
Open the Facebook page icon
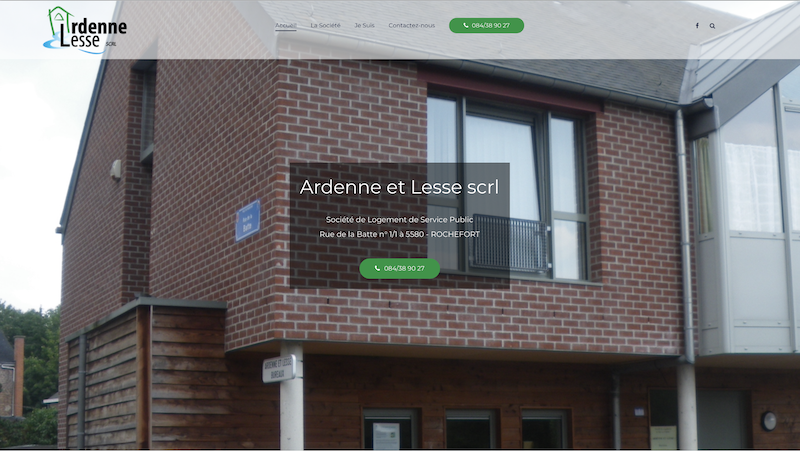(697, 26)
